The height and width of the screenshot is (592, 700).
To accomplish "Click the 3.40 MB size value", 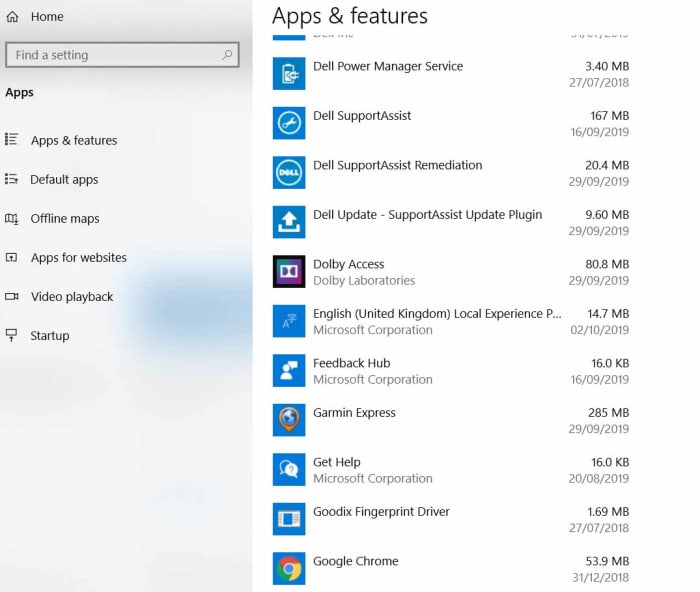I will pyautogui.click(x=607, y=67).
